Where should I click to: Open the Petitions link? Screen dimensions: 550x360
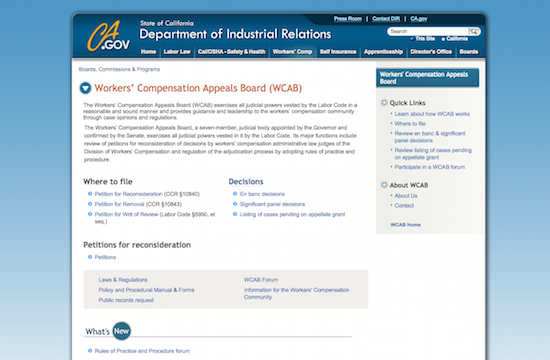click(105, 257)
